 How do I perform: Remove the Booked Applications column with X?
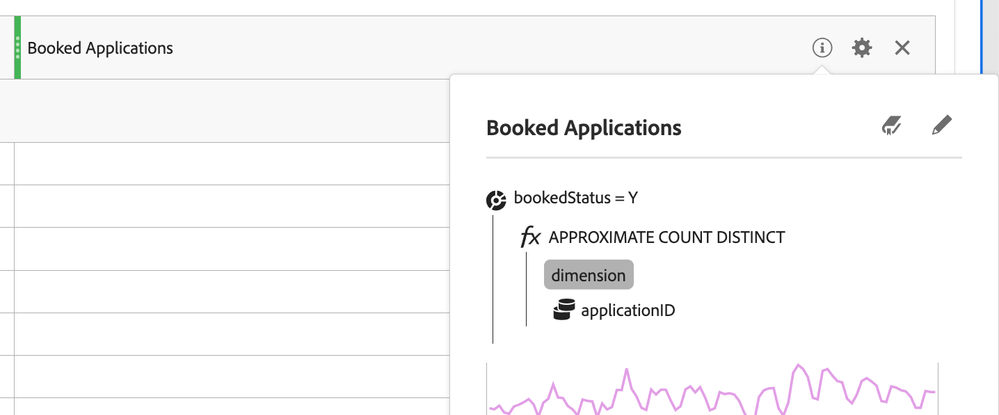(902, 47)
